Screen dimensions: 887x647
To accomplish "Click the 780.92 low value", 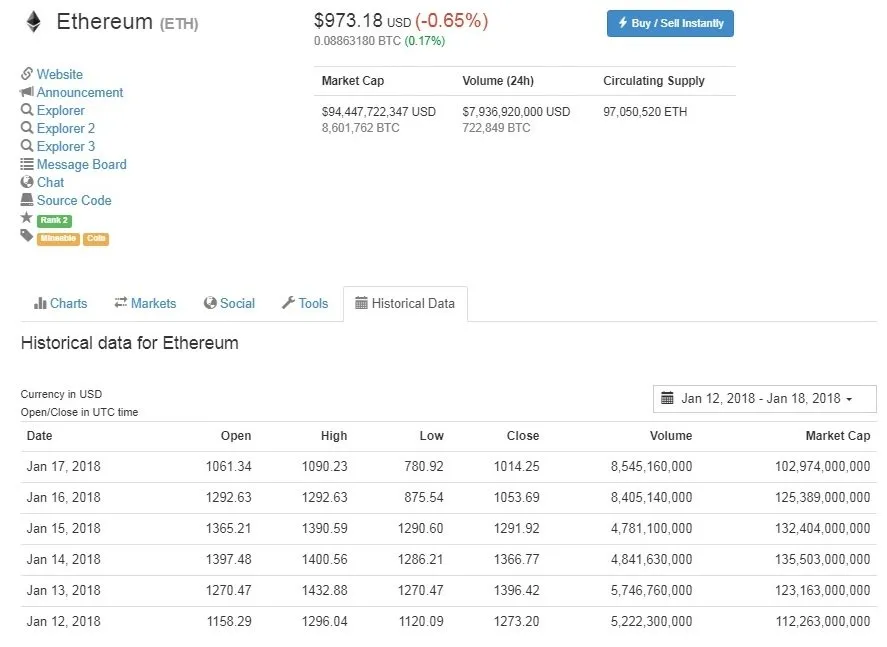I will 424,467.
